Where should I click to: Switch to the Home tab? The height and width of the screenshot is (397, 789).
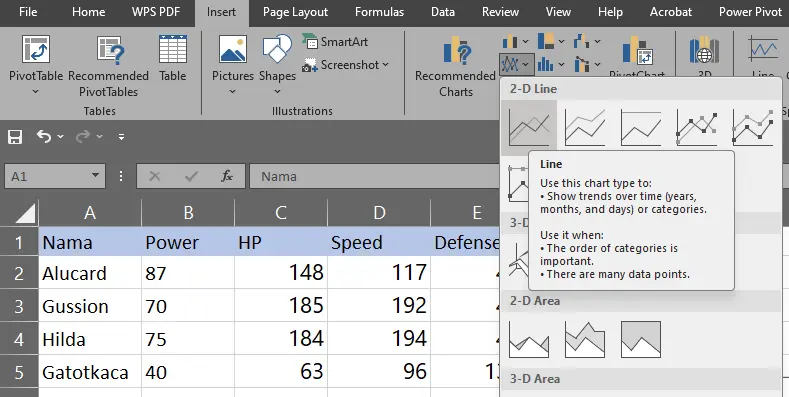point(89,12)
